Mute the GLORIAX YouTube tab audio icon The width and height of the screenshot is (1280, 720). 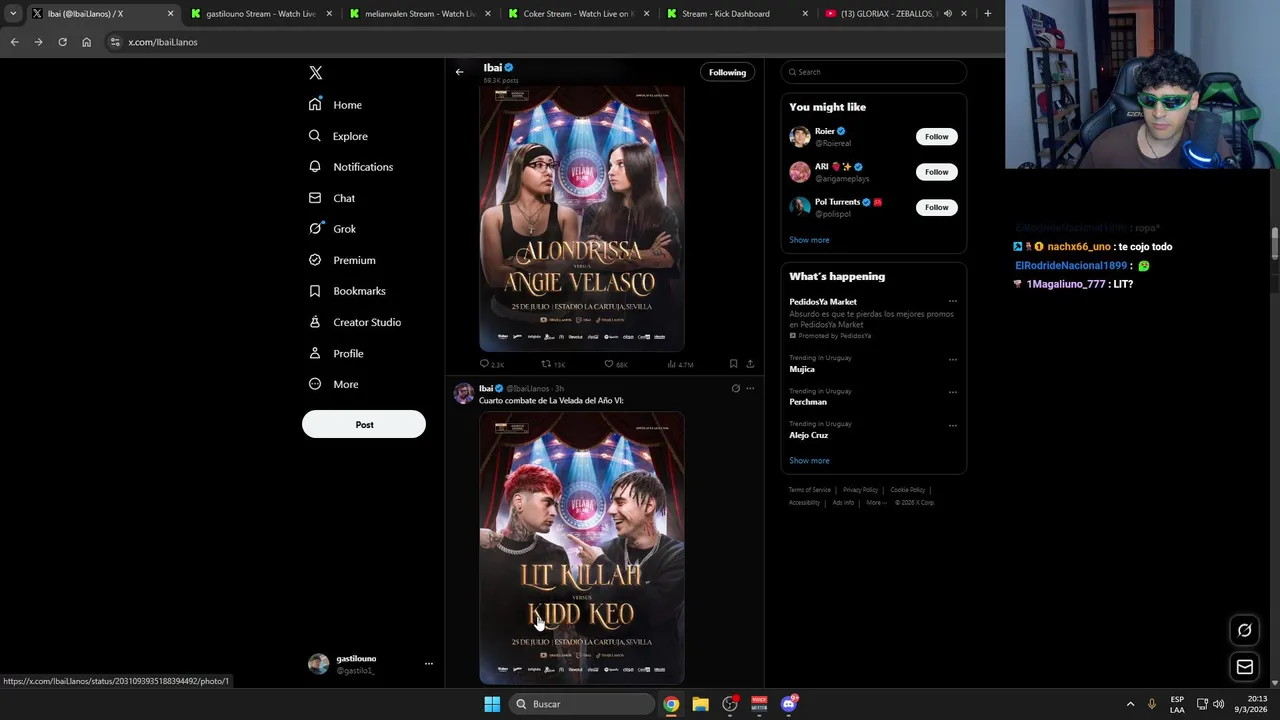(947, 14)
